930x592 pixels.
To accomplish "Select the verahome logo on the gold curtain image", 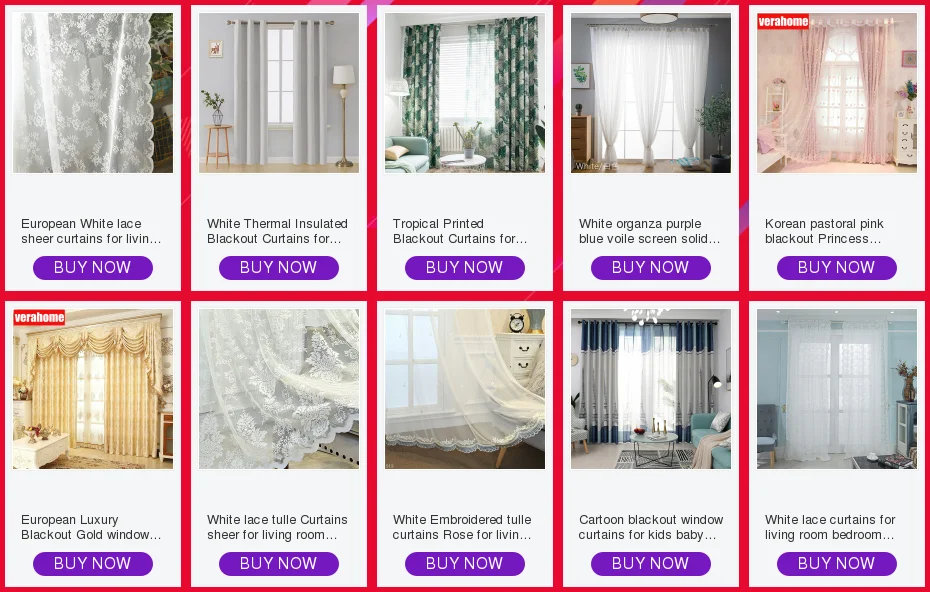I will (39, 317).
